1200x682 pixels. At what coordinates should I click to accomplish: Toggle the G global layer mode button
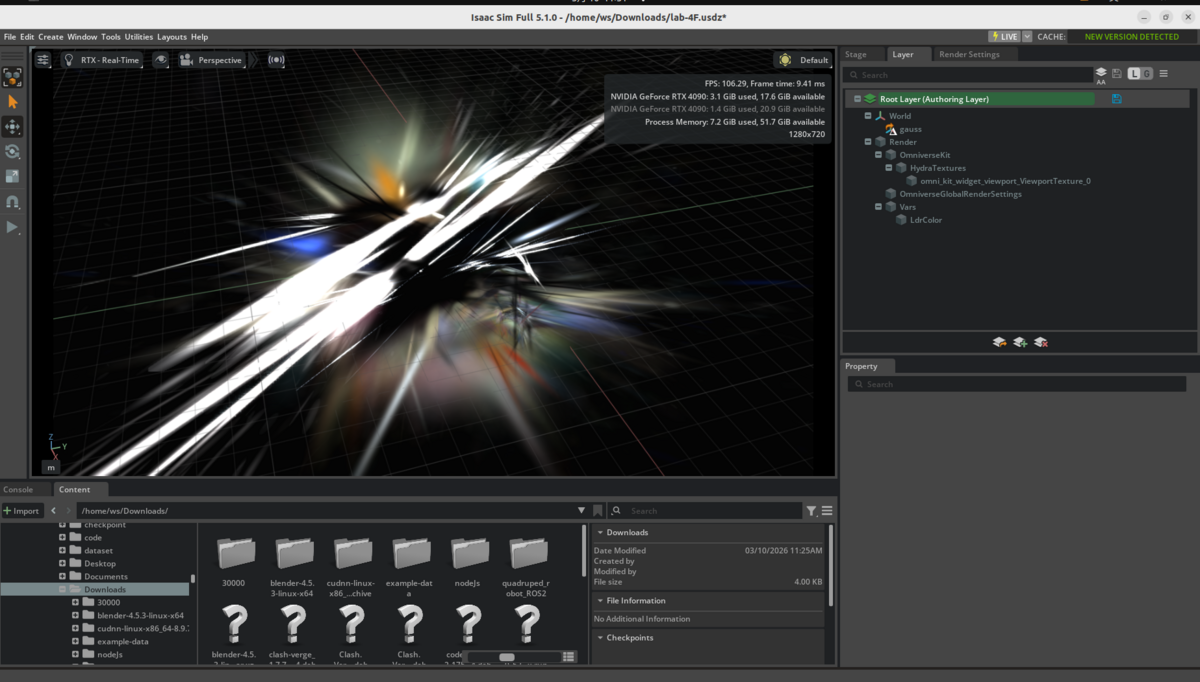pos(1147,74)
